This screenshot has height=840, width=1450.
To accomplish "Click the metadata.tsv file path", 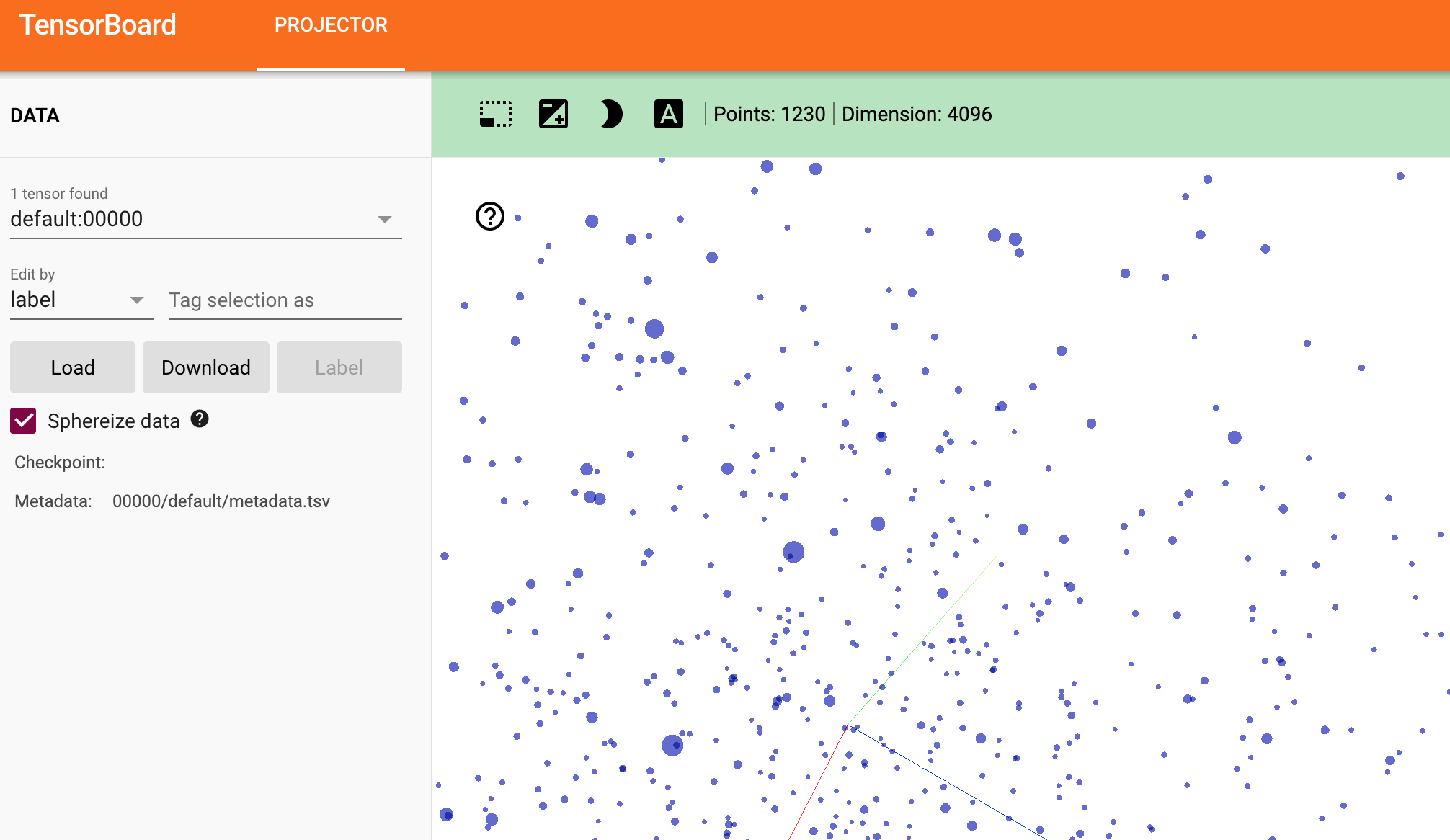I will [x=221, y=501].
